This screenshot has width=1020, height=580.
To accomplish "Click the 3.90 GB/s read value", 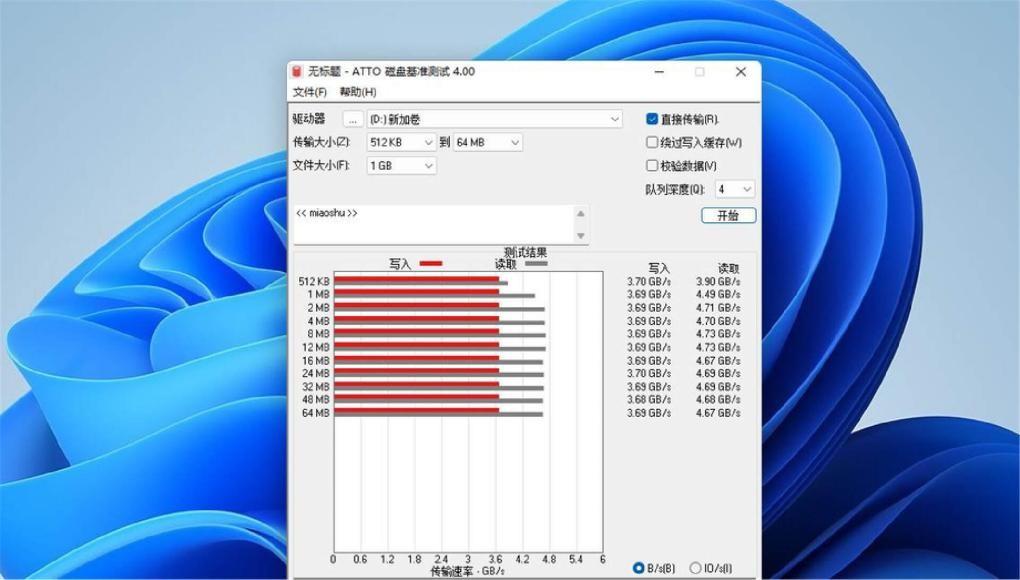I will point(718,282).
